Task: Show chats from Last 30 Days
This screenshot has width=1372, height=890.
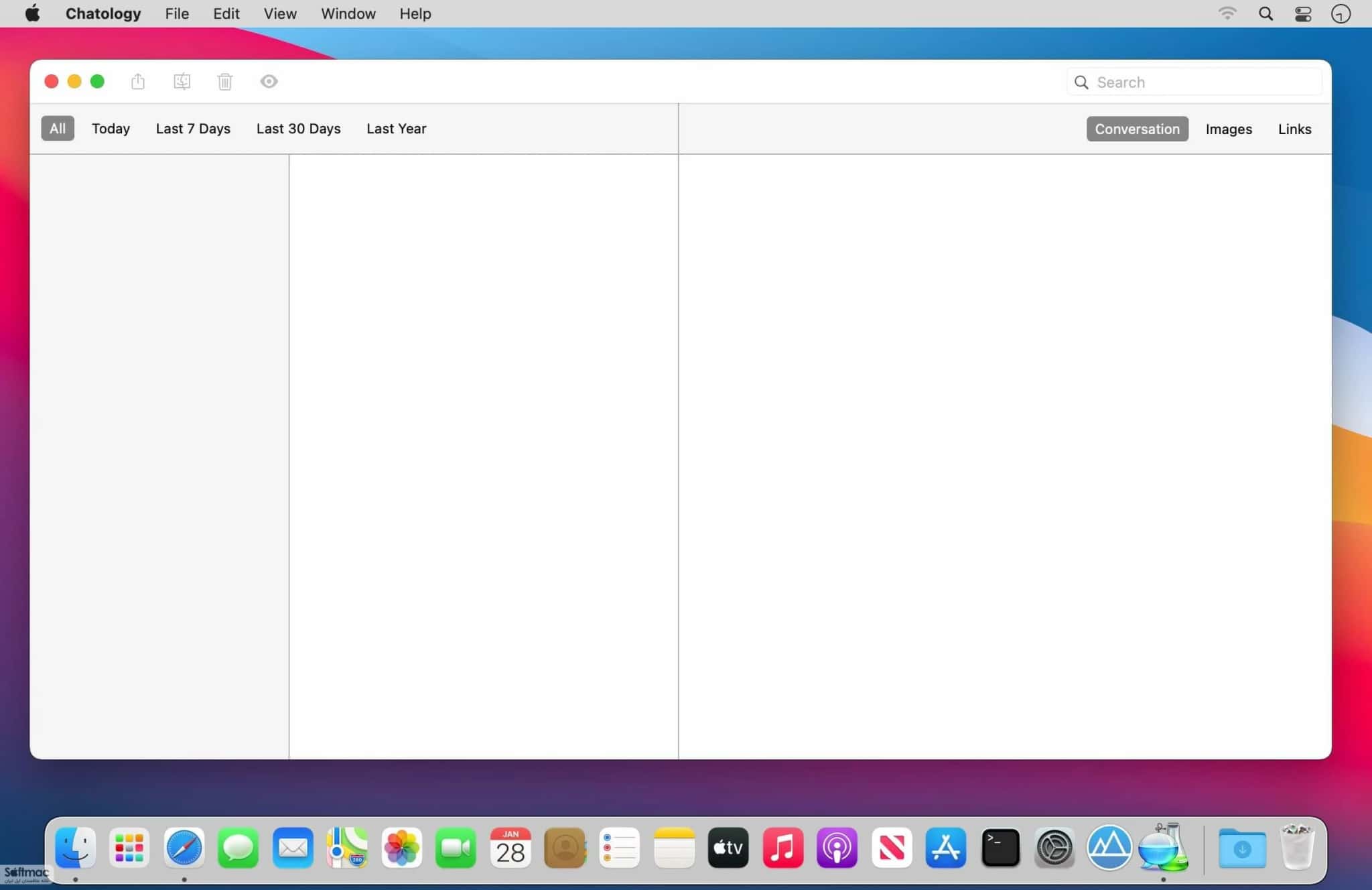Action: pos(298,128)
